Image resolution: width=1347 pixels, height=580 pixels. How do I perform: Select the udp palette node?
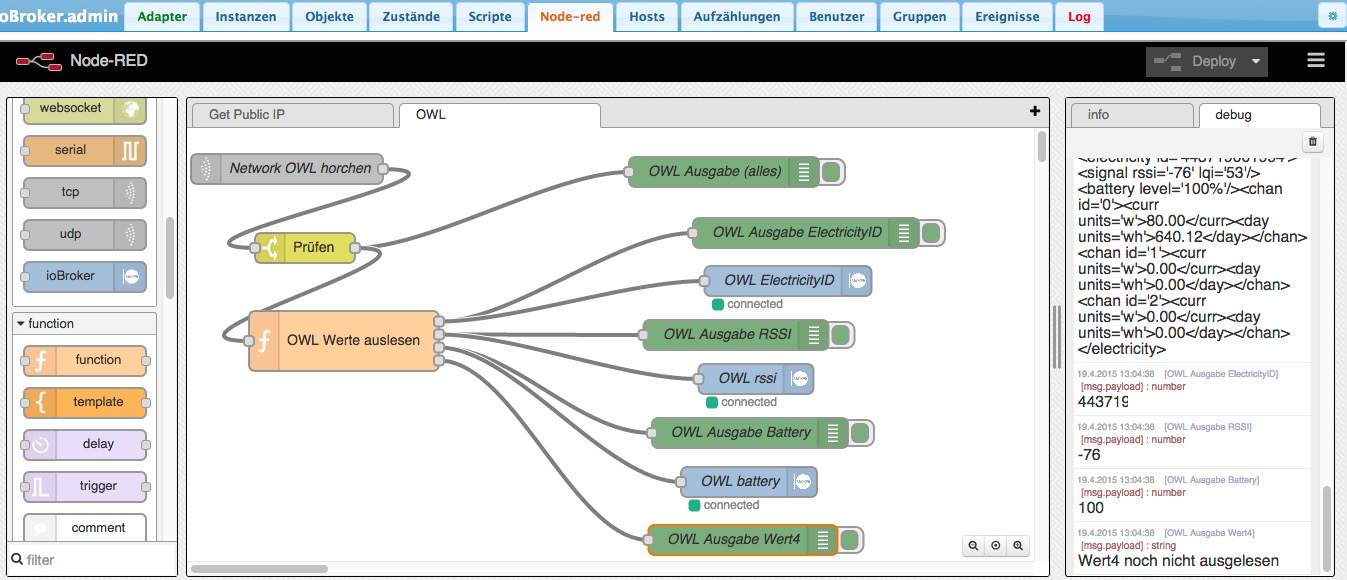(x=84, y=235)
